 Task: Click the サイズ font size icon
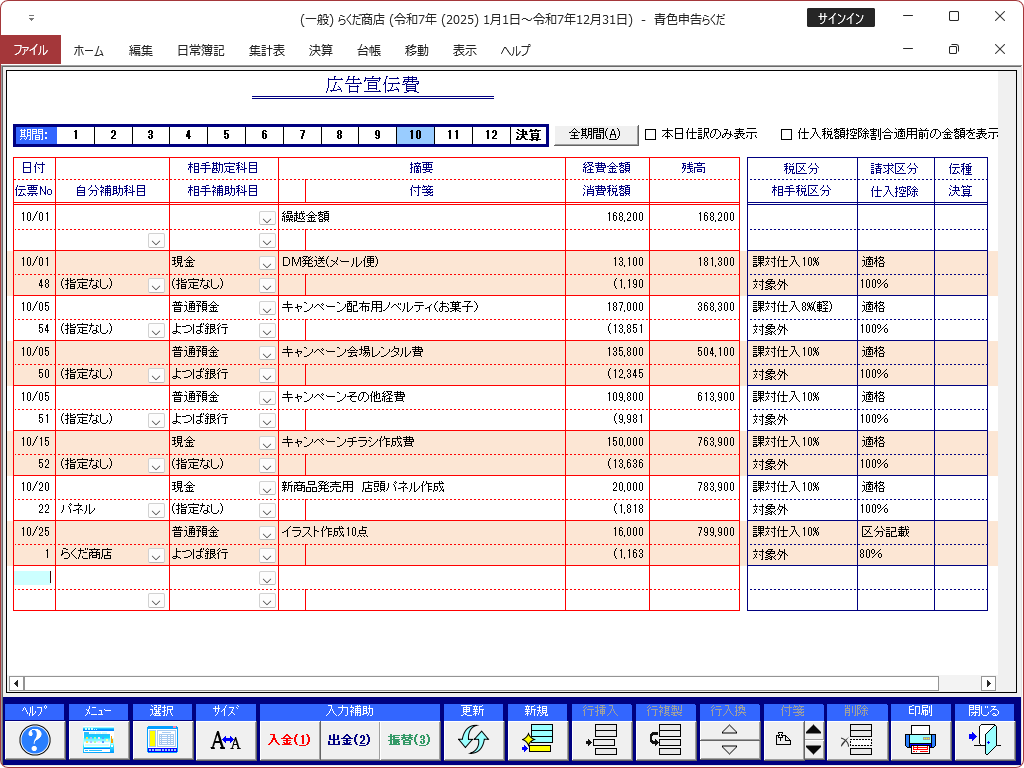(225, 740)
